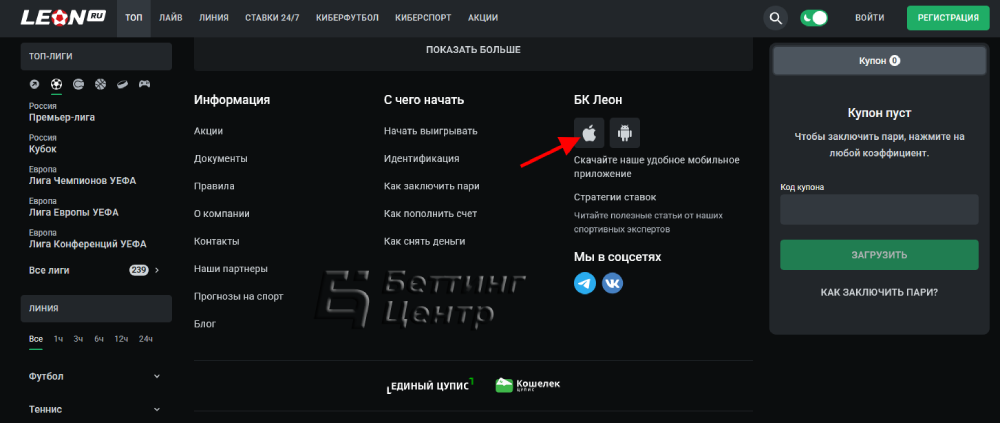Select the 12ч time filter
Screen dimensions: 1000x423
(x=121, y=339)
